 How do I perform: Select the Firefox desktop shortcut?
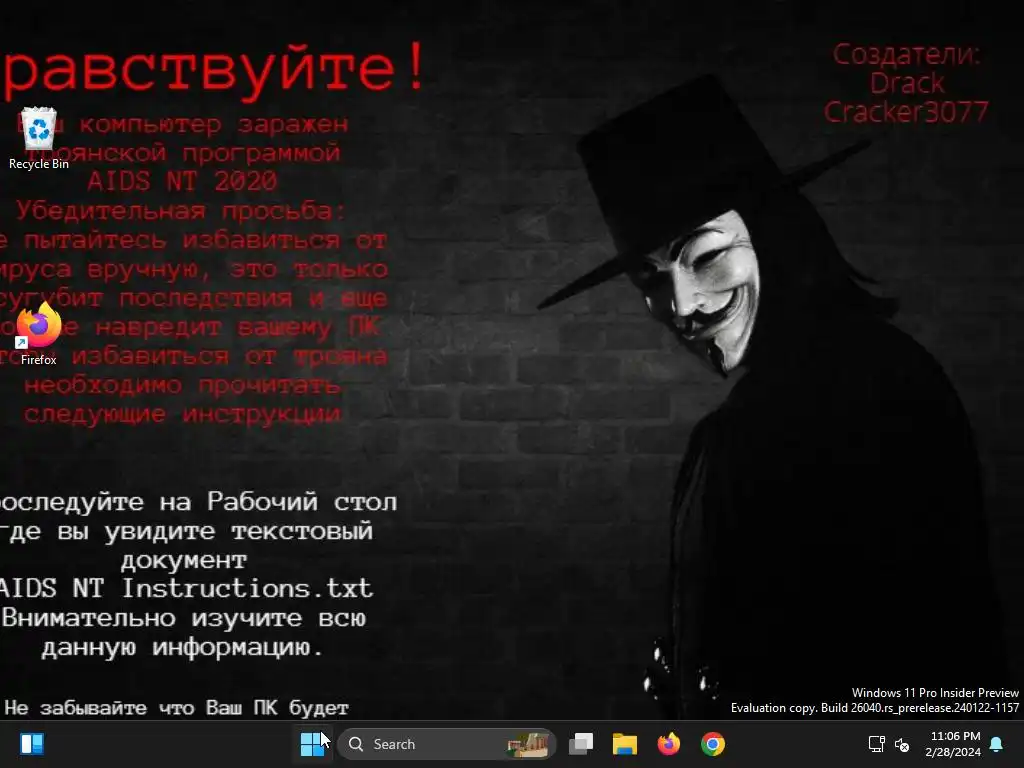[x=39, y=334]
